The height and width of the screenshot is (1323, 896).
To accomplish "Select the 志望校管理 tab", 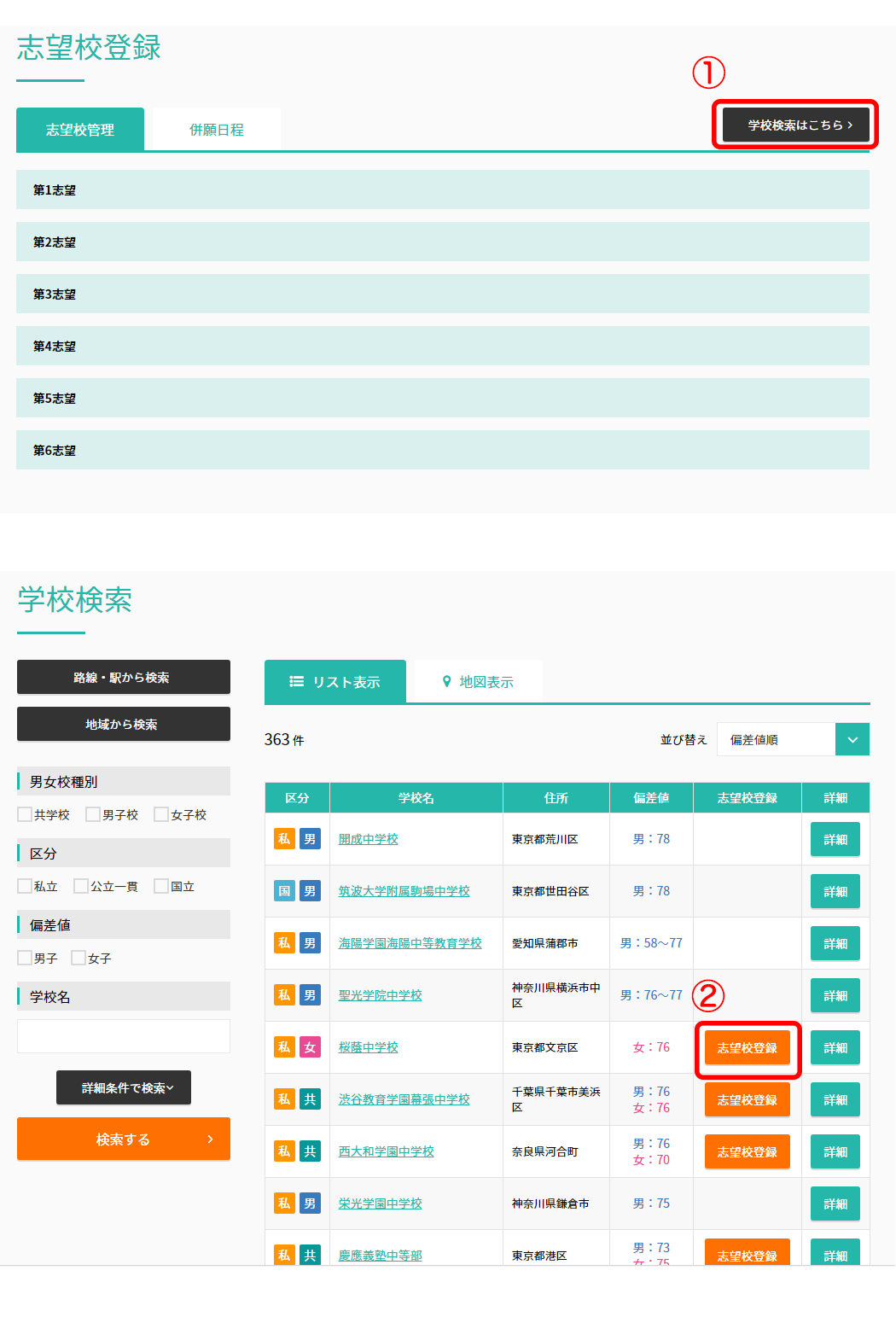I will [80, 130].
